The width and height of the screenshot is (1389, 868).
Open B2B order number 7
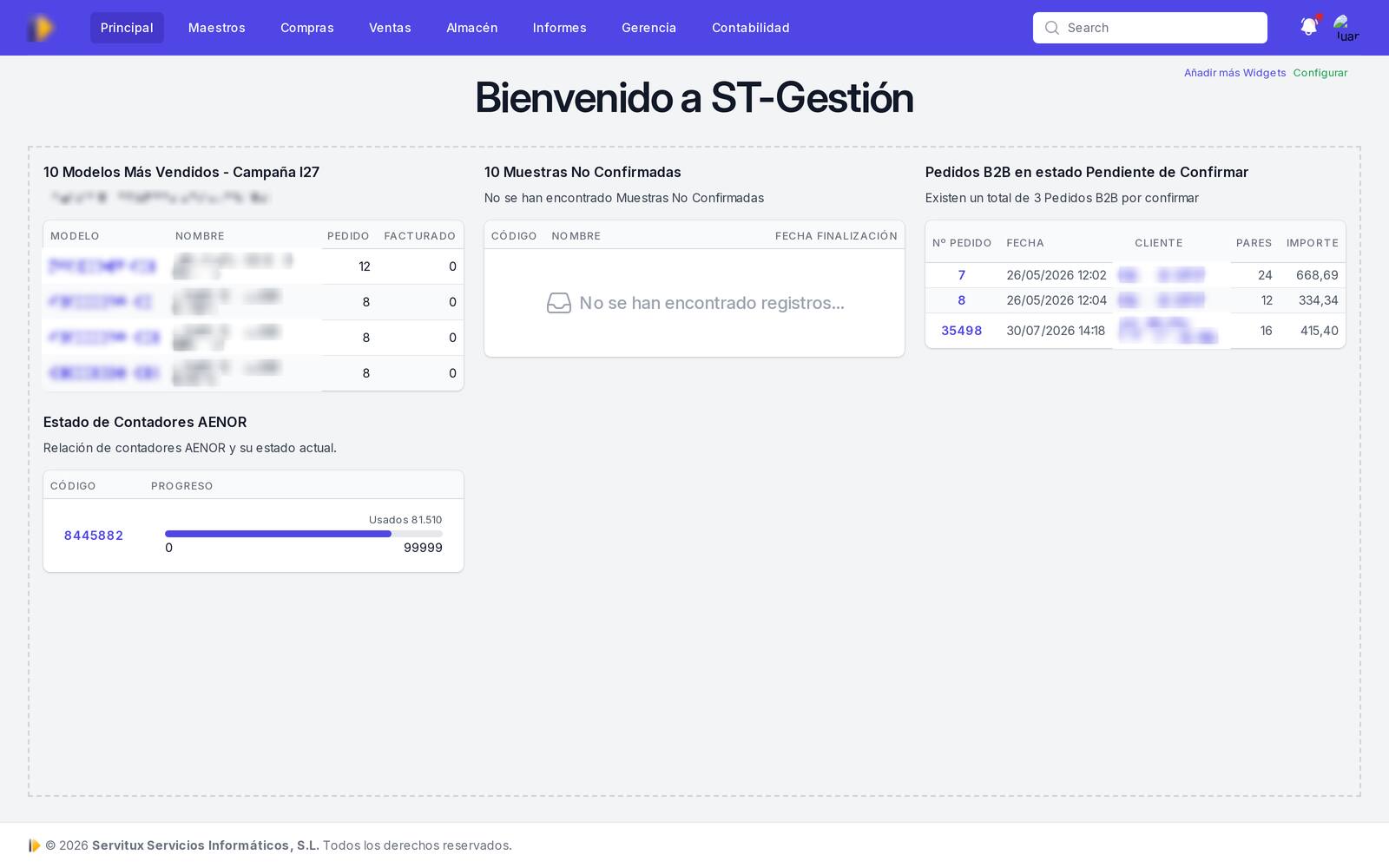click(x=962, y=275)
